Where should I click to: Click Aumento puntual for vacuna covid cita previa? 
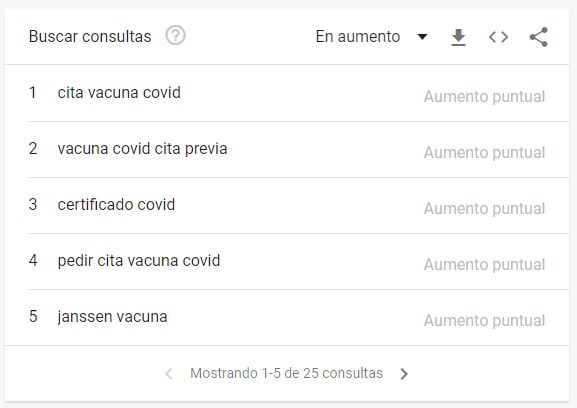click(484, 153)
